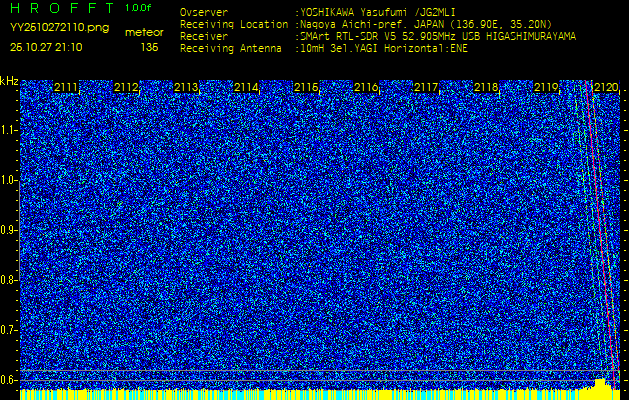Click the 2115 time marker
Screen dimensions: 629x400
point(306,87)
